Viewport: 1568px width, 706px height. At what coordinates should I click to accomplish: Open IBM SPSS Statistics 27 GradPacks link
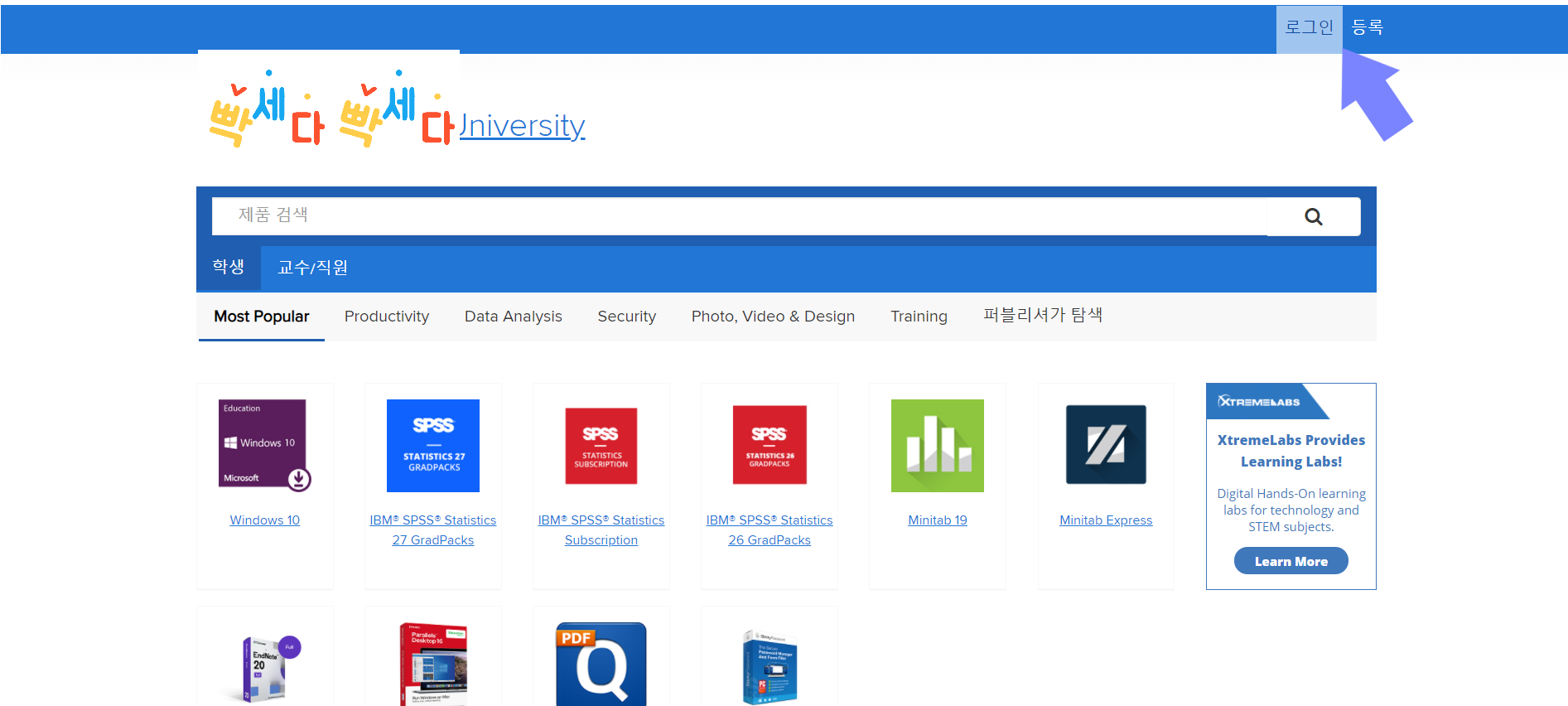[433, 530]
